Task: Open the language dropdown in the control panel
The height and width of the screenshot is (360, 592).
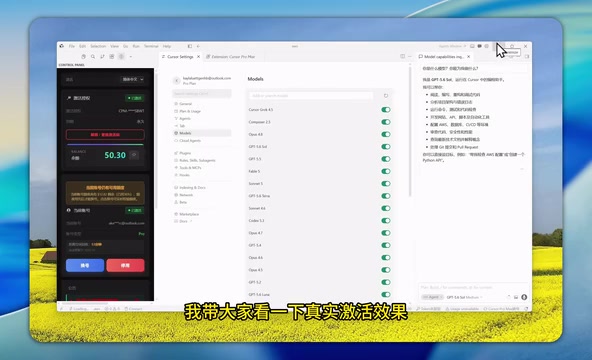Action: (132, 79)
